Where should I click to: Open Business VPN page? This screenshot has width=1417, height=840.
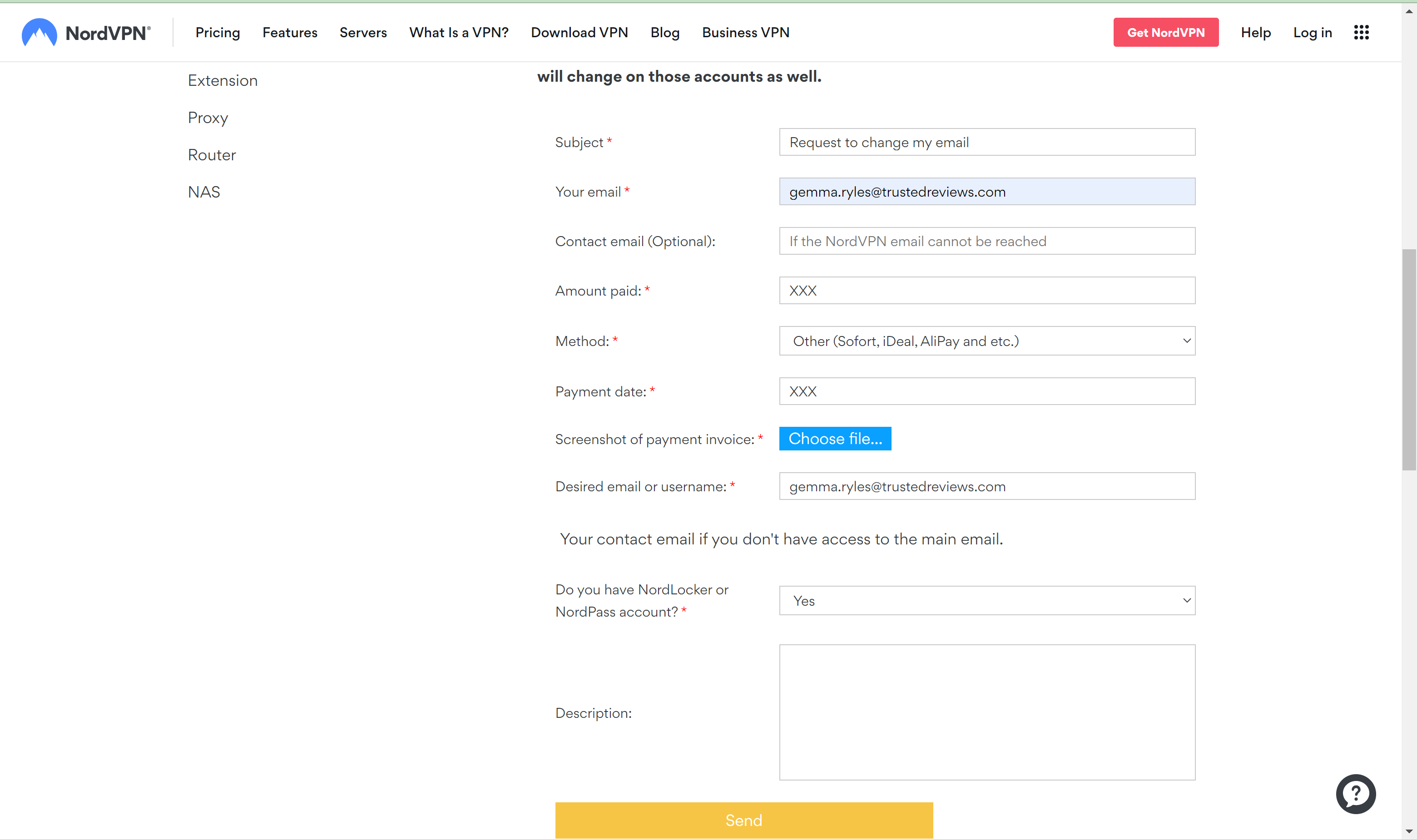[746, 32]
